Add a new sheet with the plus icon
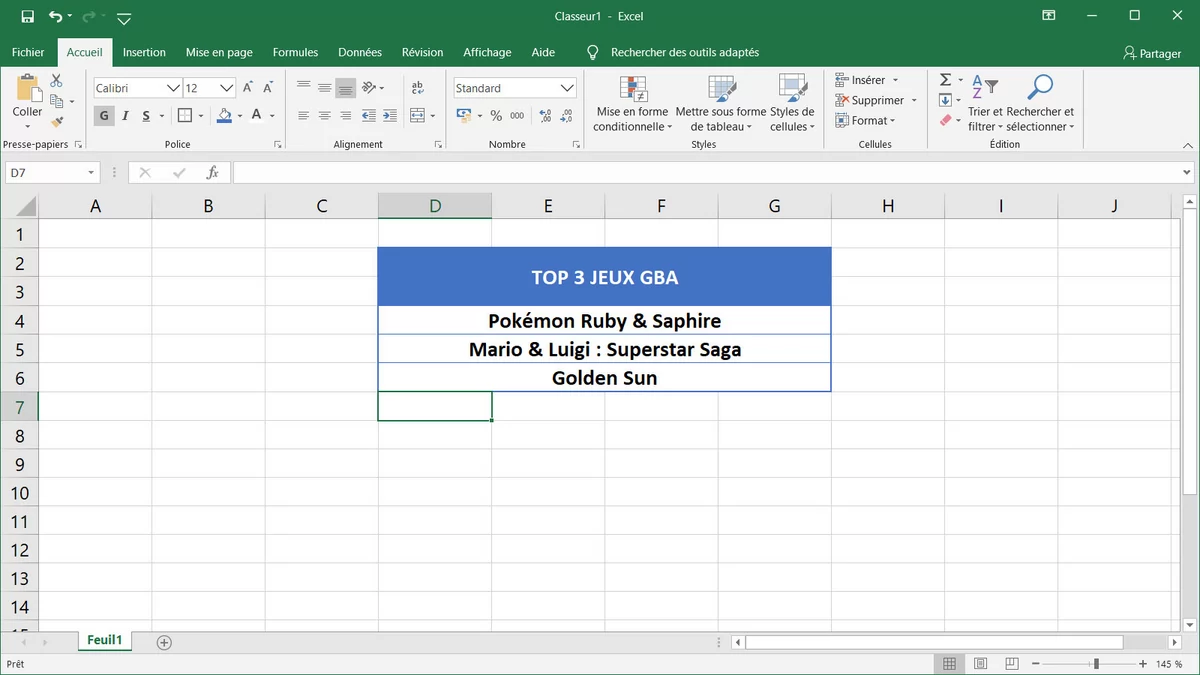 click(x=165, y=642)
